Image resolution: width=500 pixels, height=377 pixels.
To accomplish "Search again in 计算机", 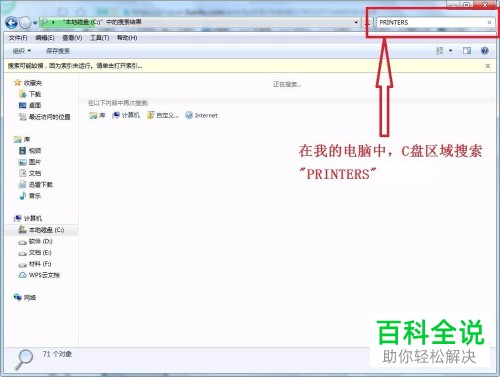I will tap(126, 115).
